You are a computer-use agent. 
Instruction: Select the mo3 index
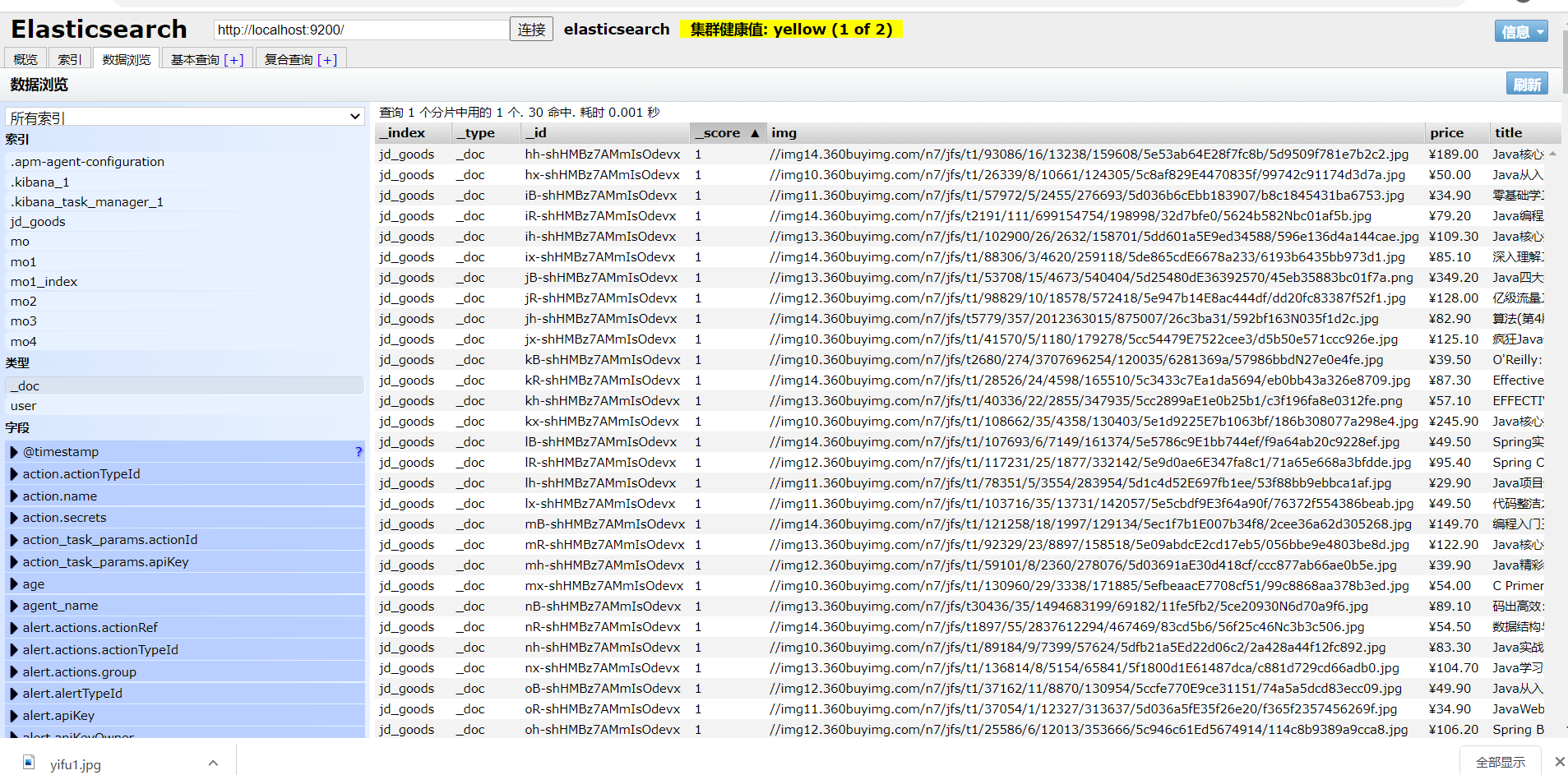[185, 321]
